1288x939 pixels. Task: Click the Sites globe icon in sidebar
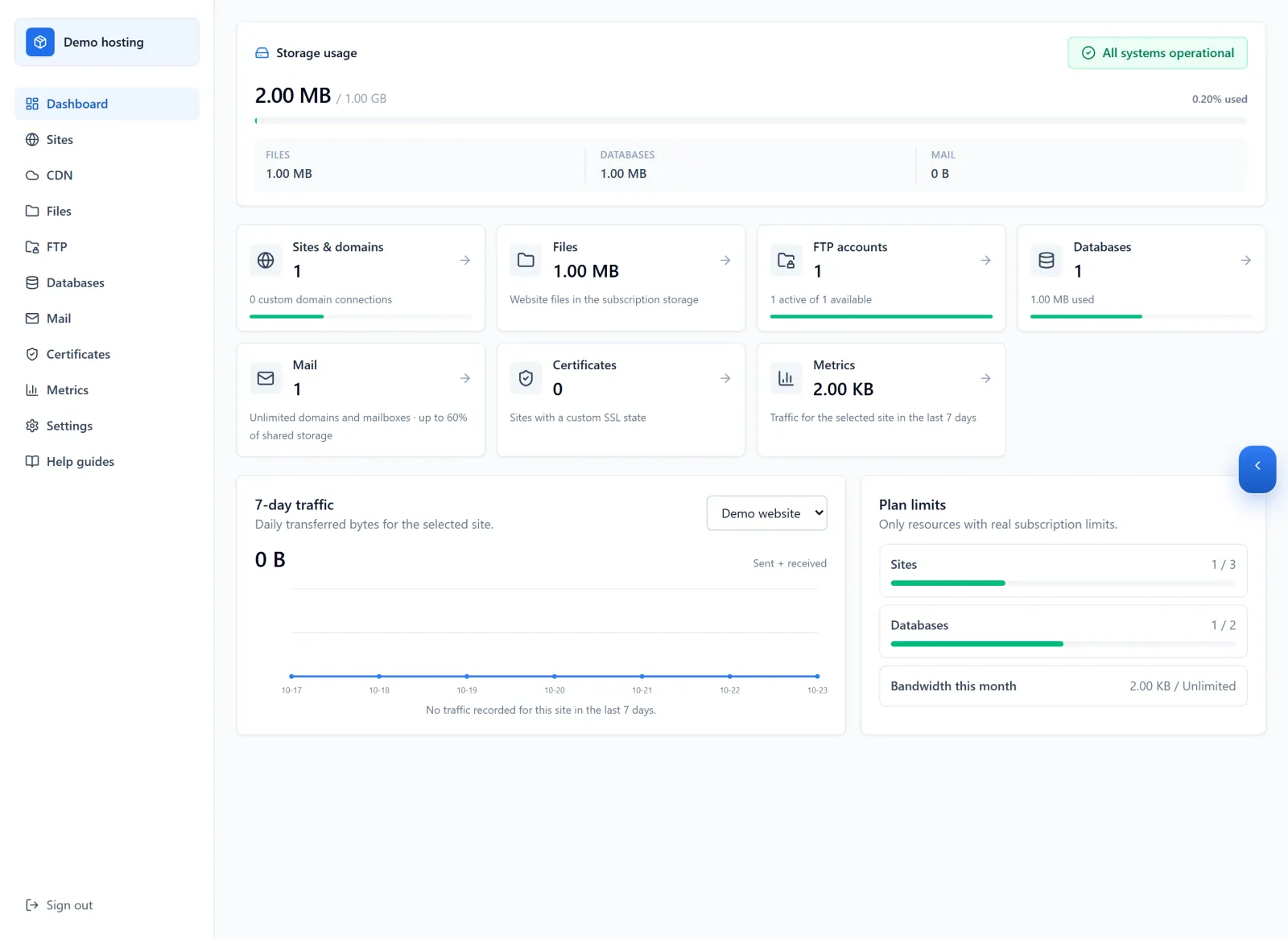pyautogui.click(x=32, y=139)
